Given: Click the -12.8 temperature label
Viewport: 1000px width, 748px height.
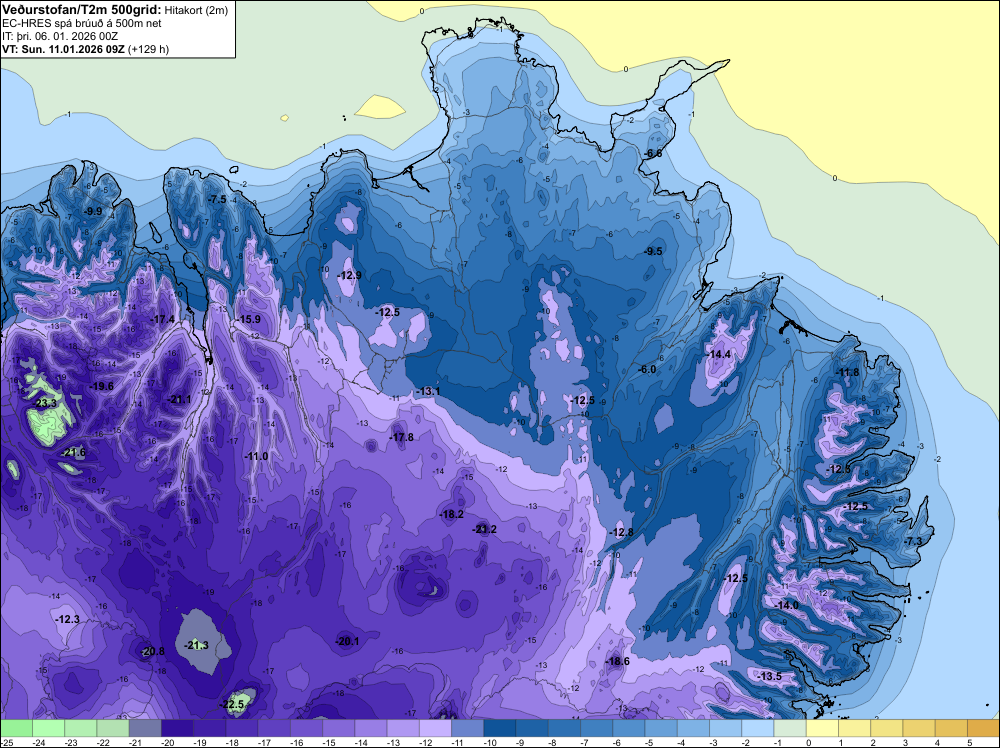Looking at the screenshot, I should (x=621, y=532).
